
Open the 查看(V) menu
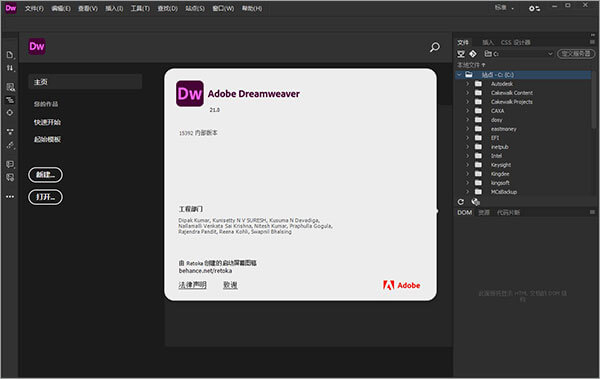[x=88, y=8]
